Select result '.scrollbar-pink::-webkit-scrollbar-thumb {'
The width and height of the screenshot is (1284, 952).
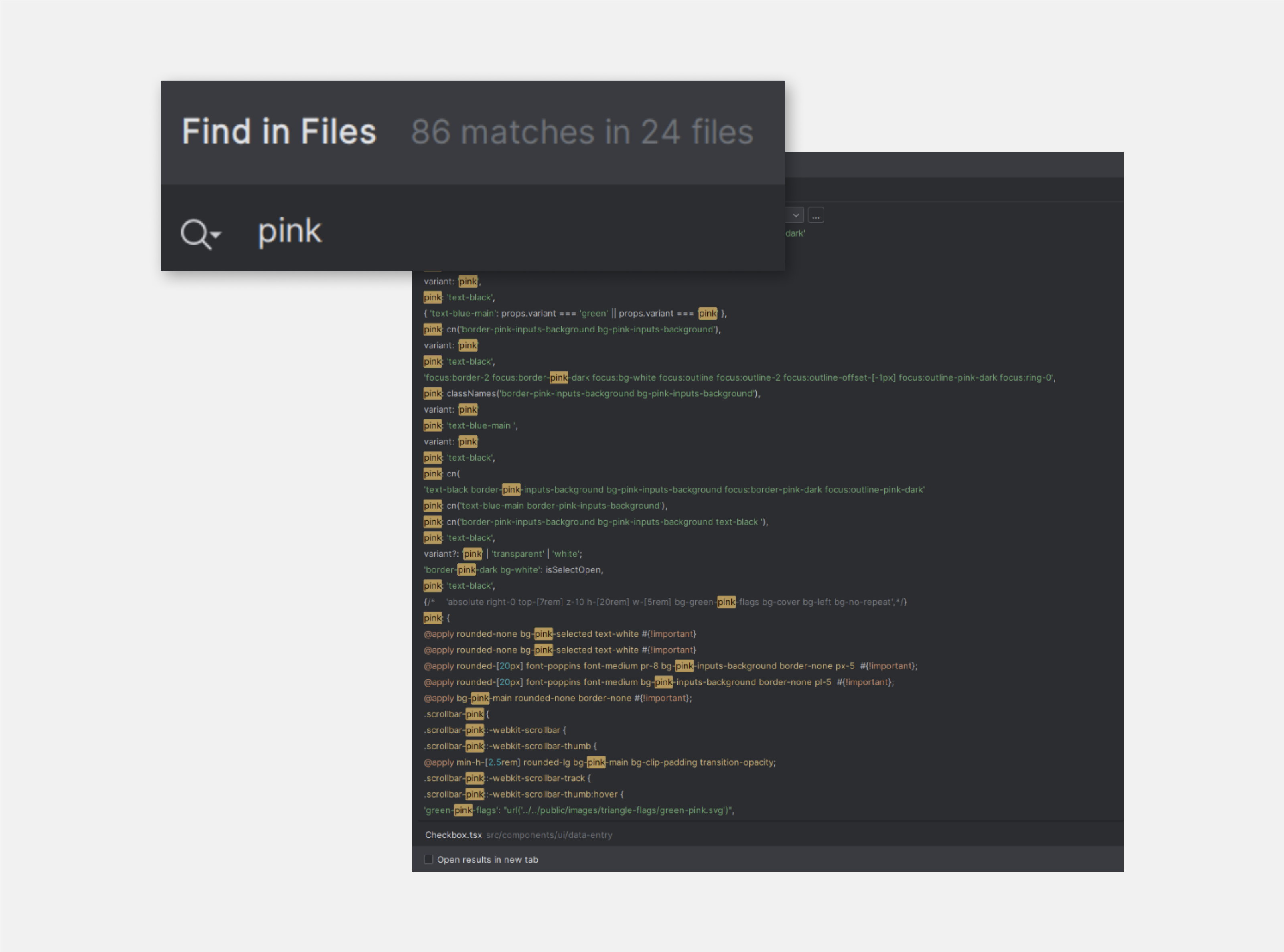pos(510,746)
